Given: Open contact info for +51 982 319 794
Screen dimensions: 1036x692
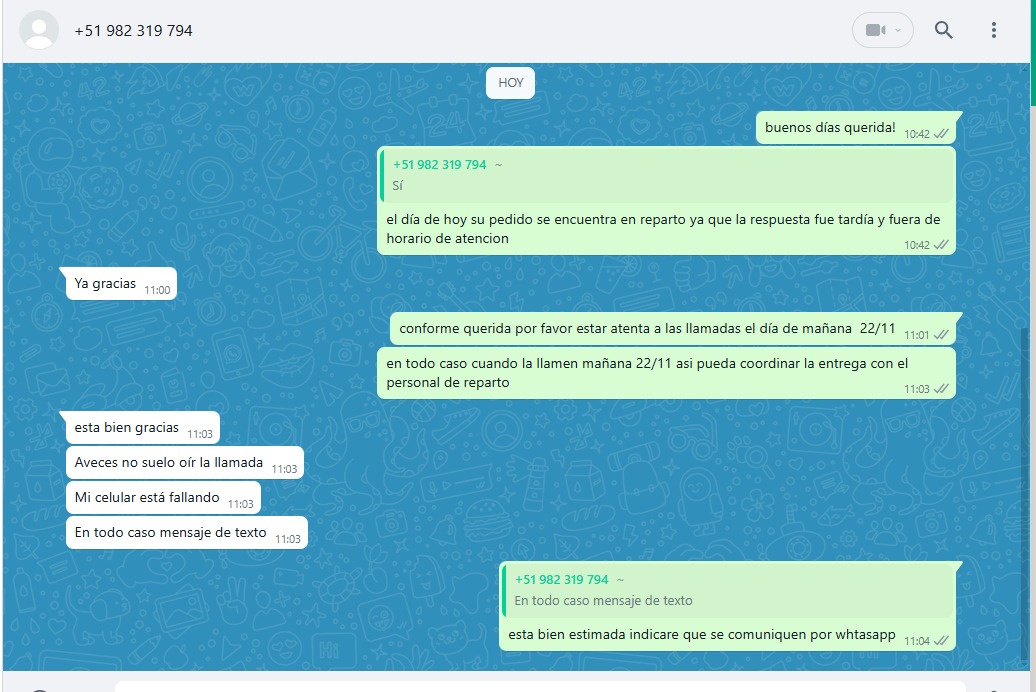Looking at the screenshot, I should 133,31.
